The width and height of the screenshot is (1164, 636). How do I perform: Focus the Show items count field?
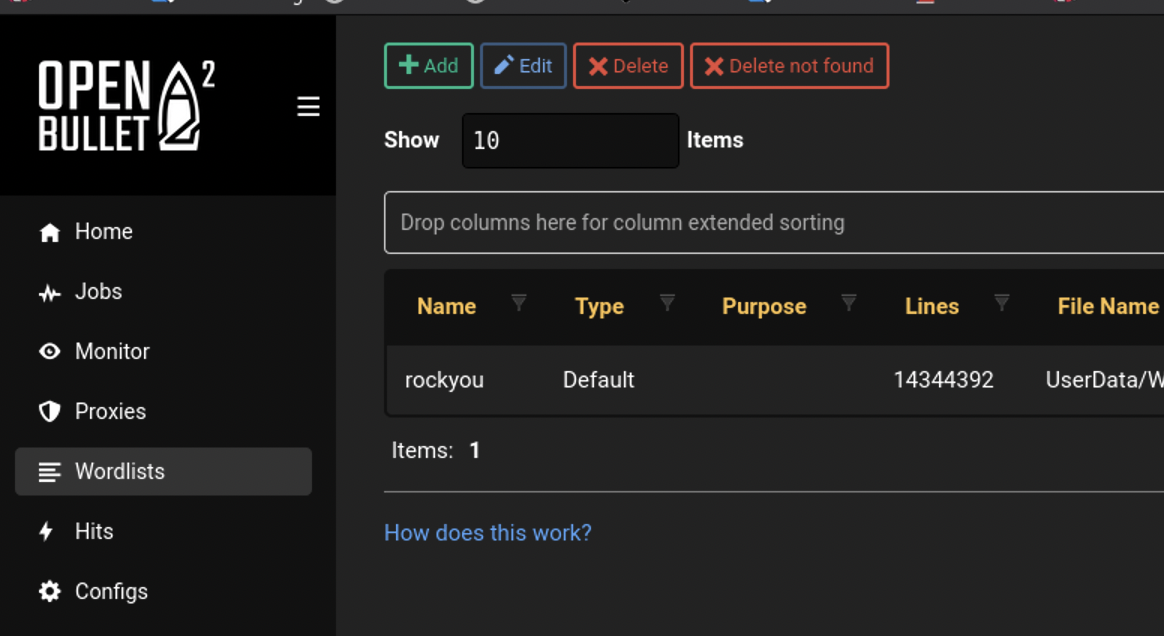pyautogui.click(x=570, y=141)
